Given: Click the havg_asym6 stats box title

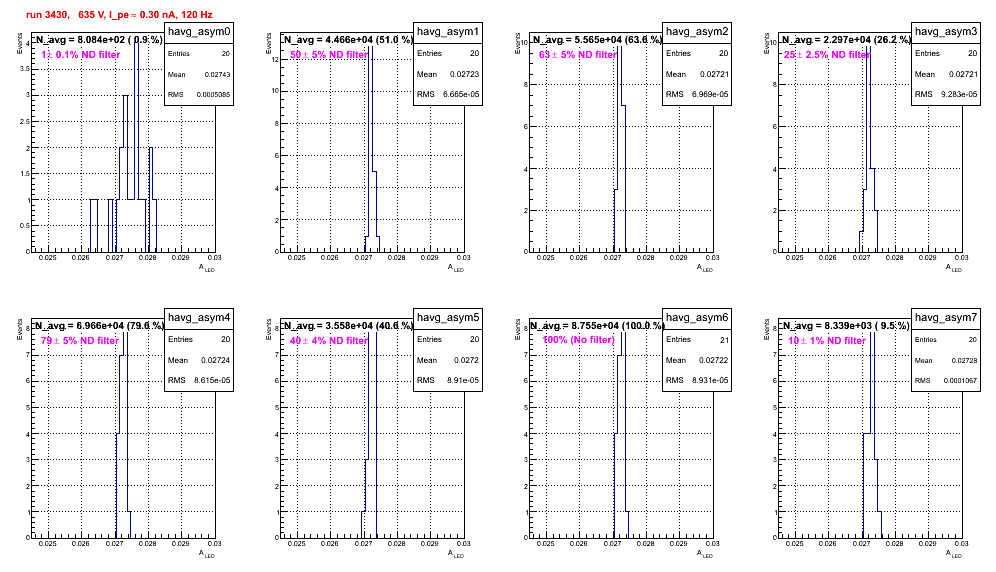Looking at the screenshot, I should pyautogui.click(x=697, y=318).
